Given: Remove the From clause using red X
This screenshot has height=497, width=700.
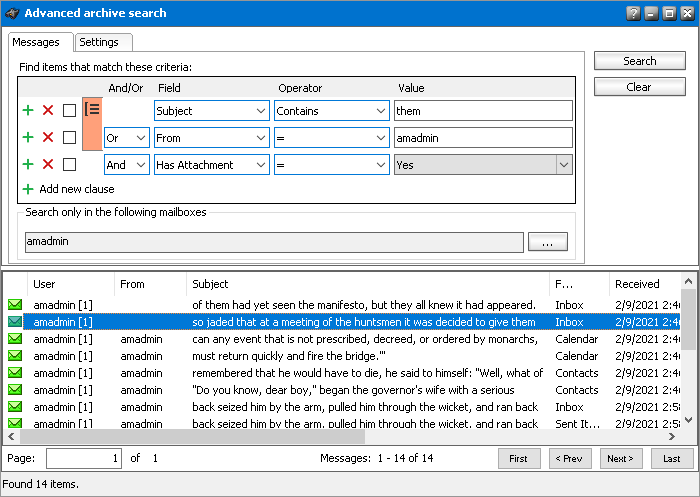Looking at the screenshot, I should [48, 137].
